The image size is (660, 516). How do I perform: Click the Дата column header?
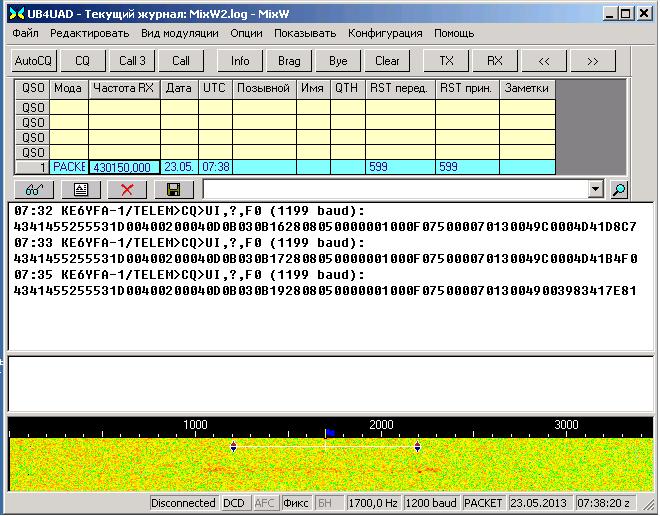point(179,89)
